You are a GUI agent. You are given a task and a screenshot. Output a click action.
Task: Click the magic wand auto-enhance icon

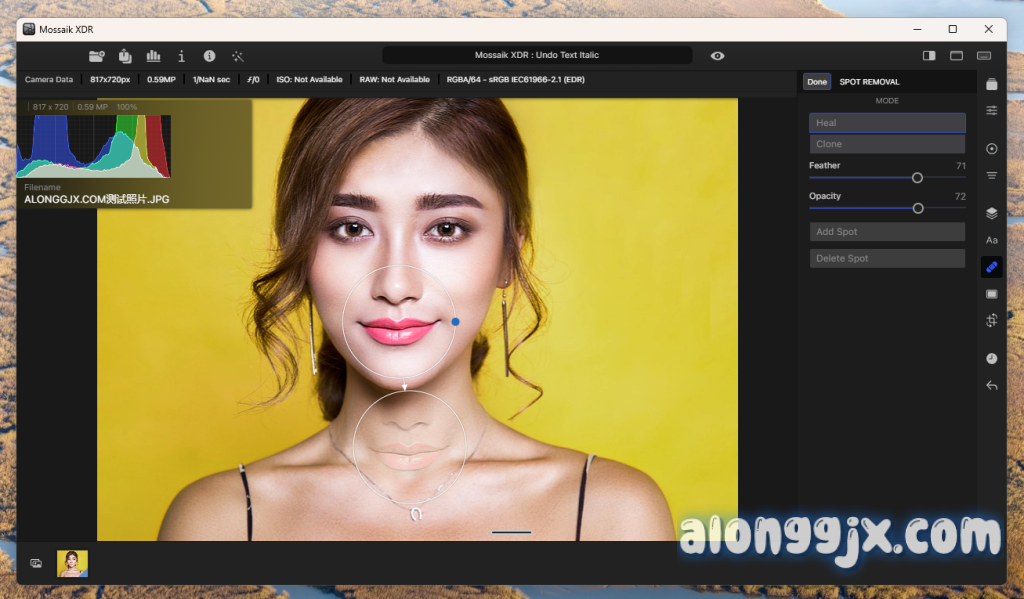click(x=237, y=56)
